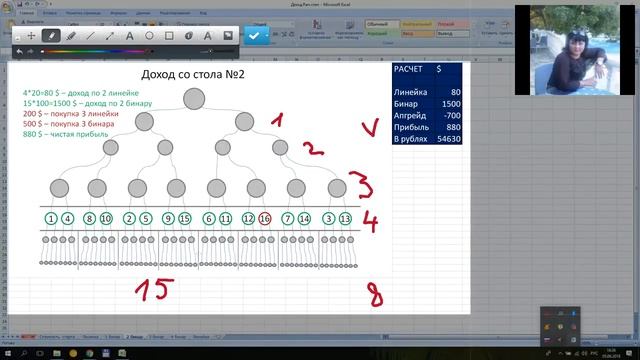The width and height of the screenshot is (640, 360).
Task: Confirm capture with blue checkmark button
Action: click(254, 36)
